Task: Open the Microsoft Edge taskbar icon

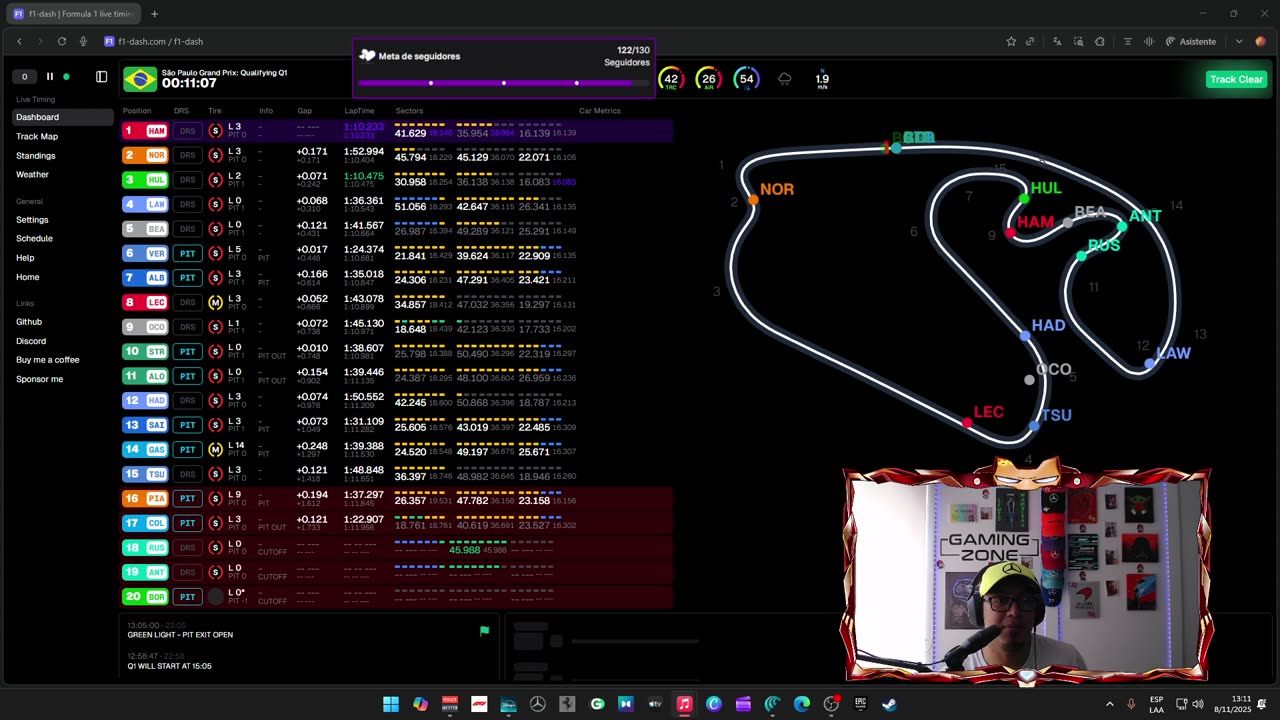Action: 802,704
